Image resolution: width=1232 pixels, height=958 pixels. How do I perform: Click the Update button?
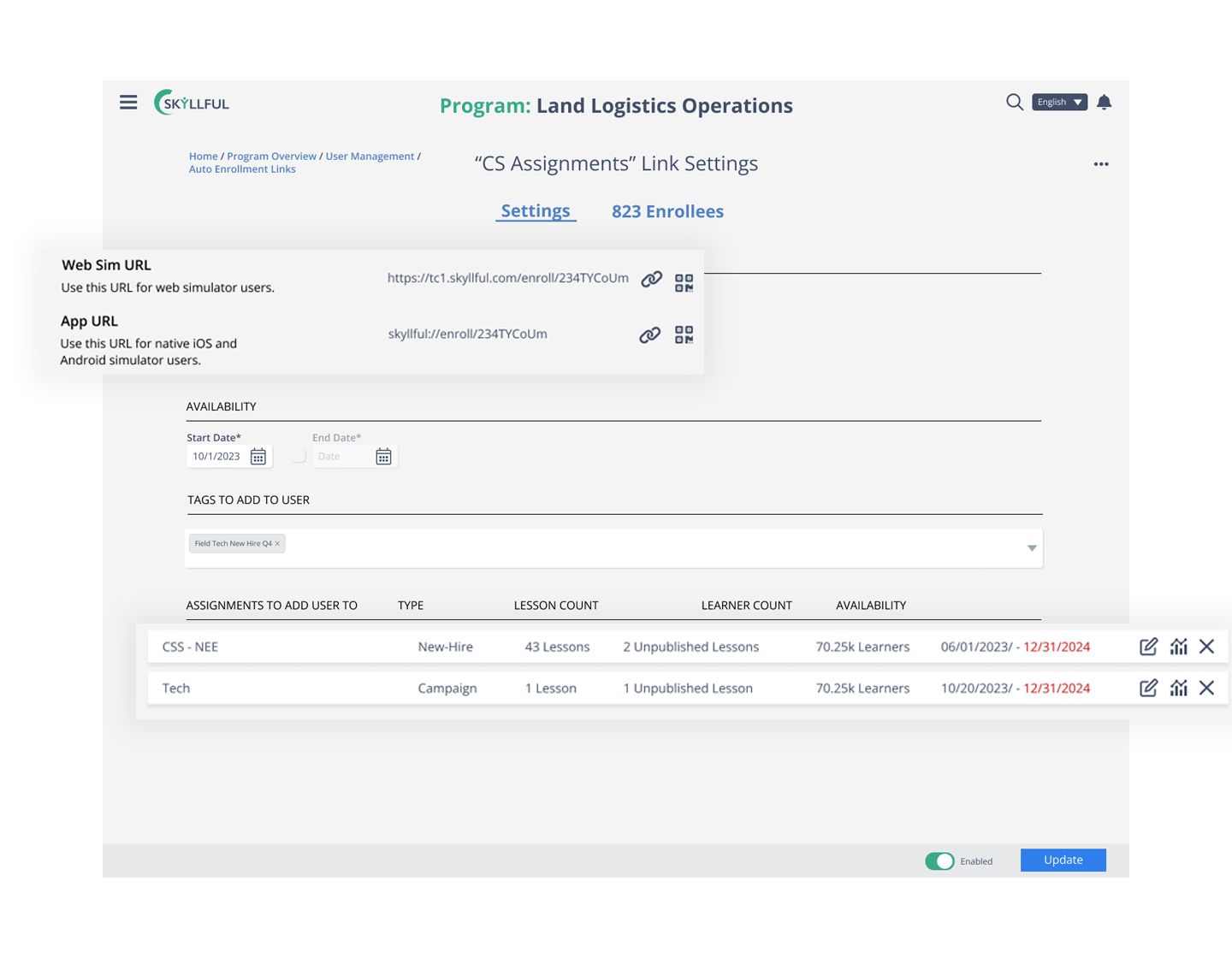(1063, 860)
